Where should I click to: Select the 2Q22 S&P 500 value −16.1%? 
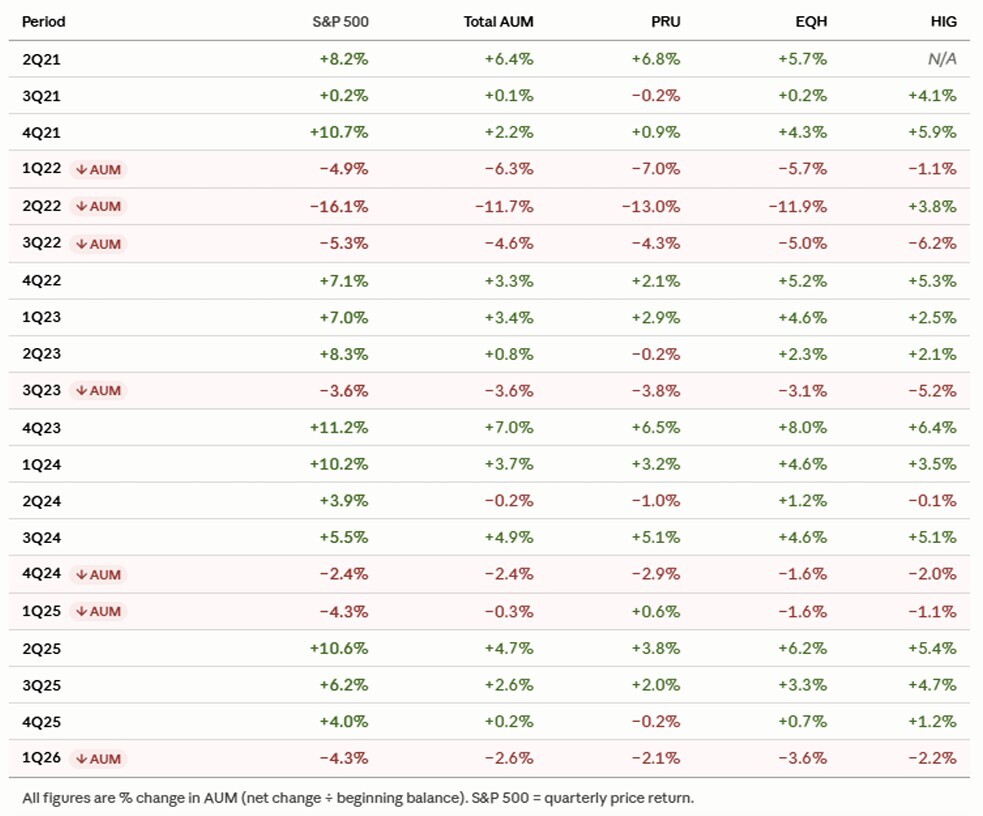[339, 206]
